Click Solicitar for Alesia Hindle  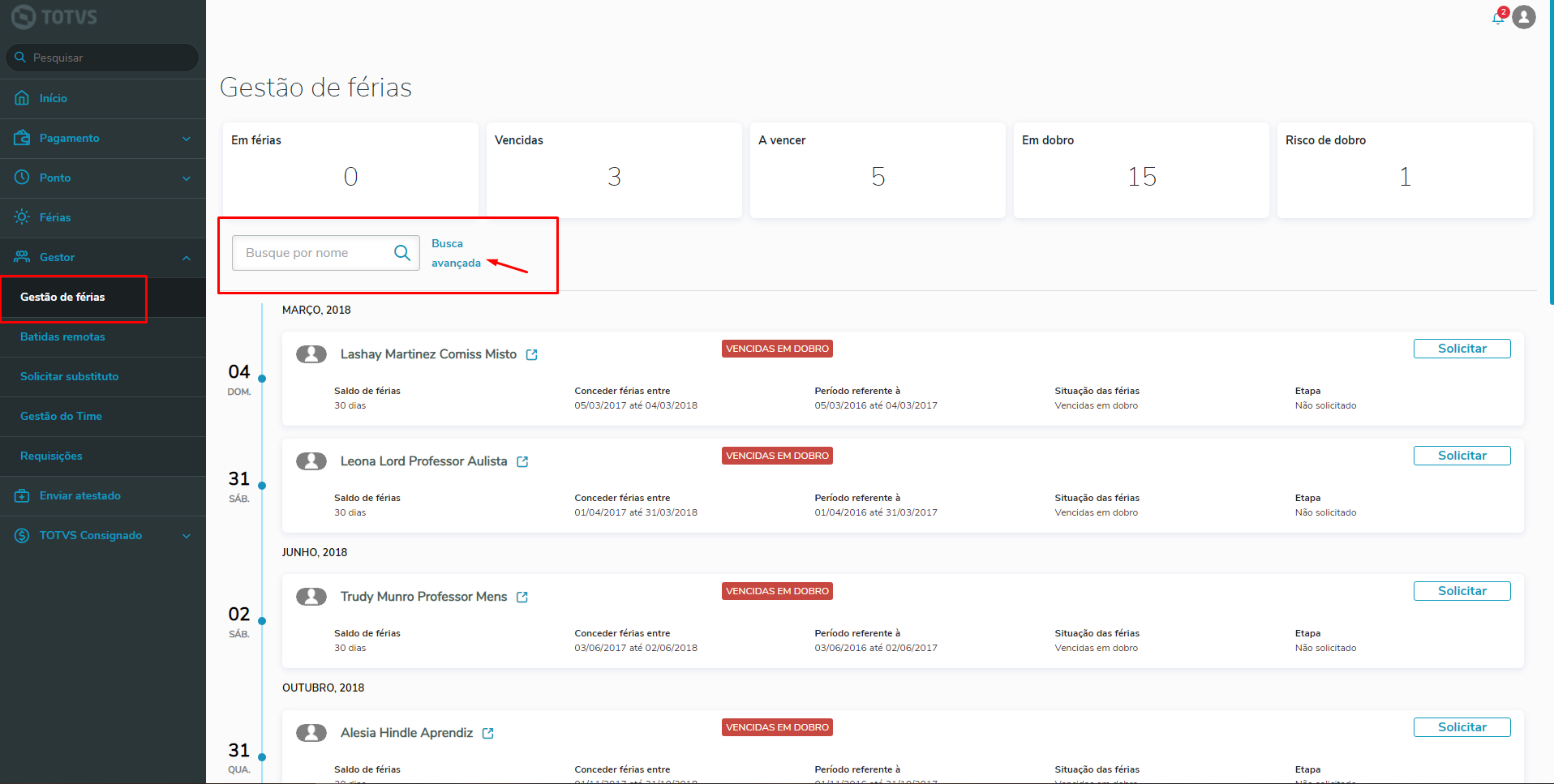(1462, 727)
